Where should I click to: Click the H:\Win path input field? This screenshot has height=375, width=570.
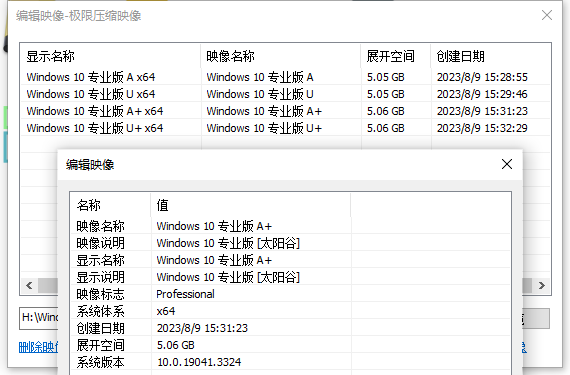tap(39, 318)
